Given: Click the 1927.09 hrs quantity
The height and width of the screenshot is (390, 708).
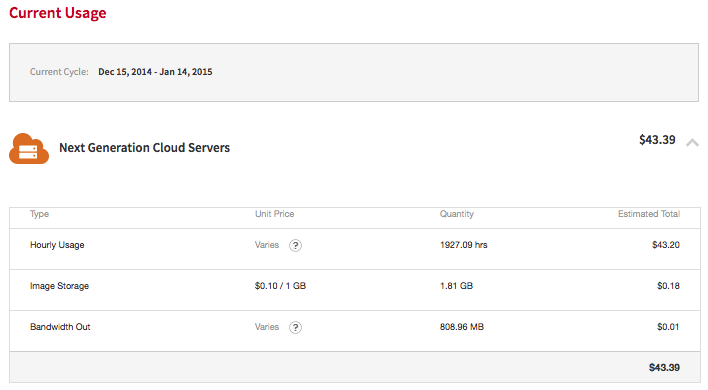Looking at the screenshot, I should [464, 245].
